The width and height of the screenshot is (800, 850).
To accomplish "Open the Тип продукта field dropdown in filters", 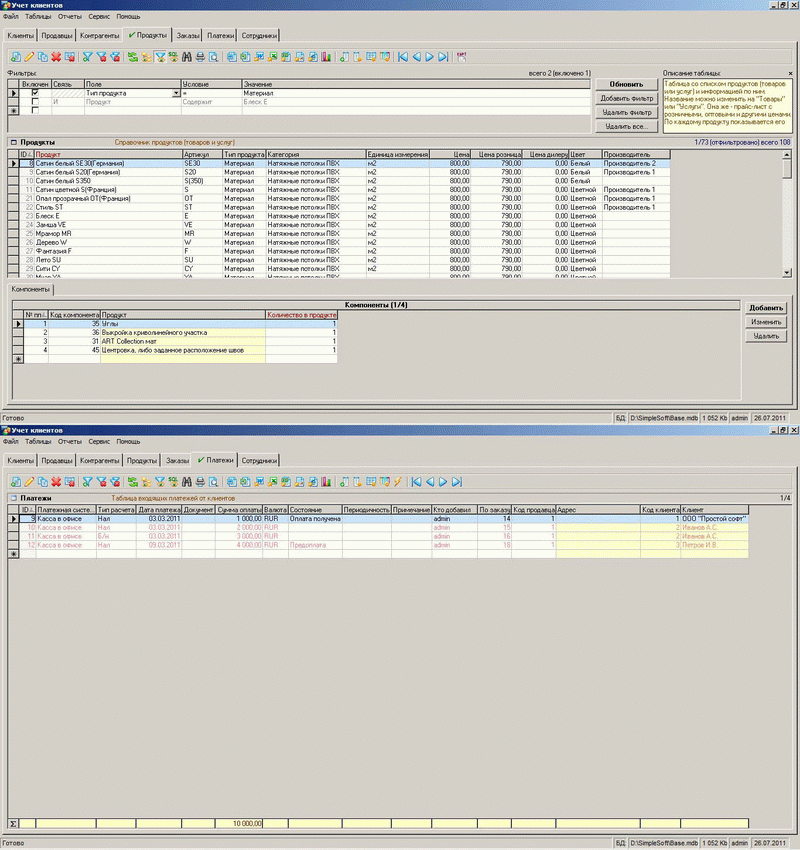I will point(175,92).
